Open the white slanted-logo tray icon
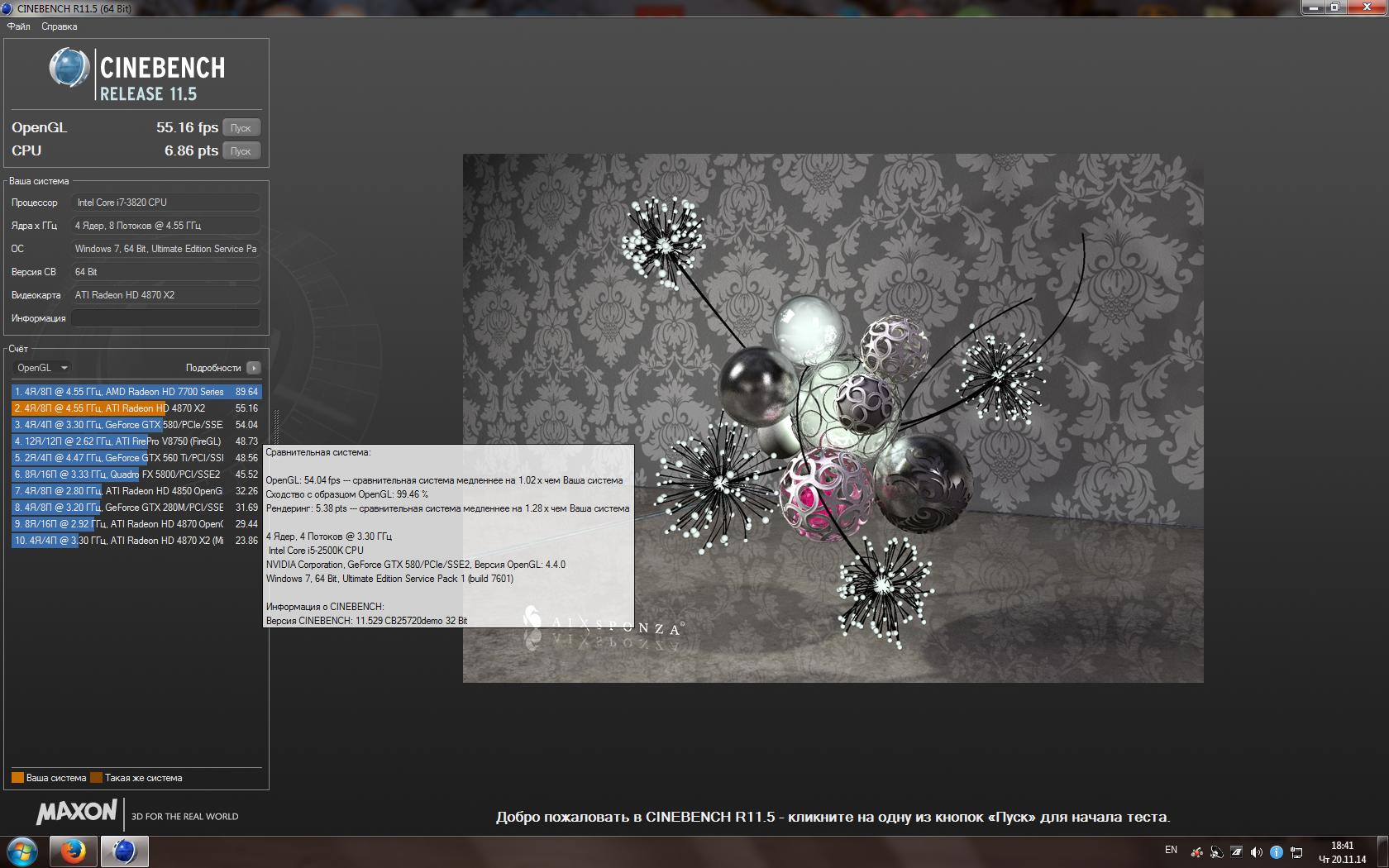This screenshot has width=1389, height=868. pyautogui.click(x=1236, y=852)
